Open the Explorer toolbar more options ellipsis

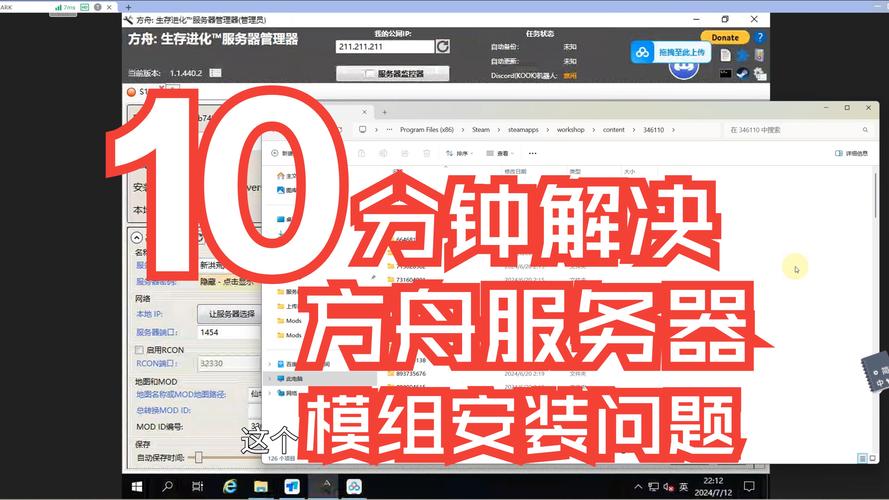[x=532, y=153]
